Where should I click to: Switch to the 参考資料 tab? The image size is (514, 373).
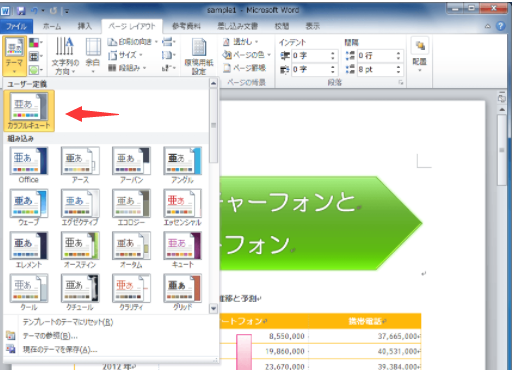tap(186, 26)
